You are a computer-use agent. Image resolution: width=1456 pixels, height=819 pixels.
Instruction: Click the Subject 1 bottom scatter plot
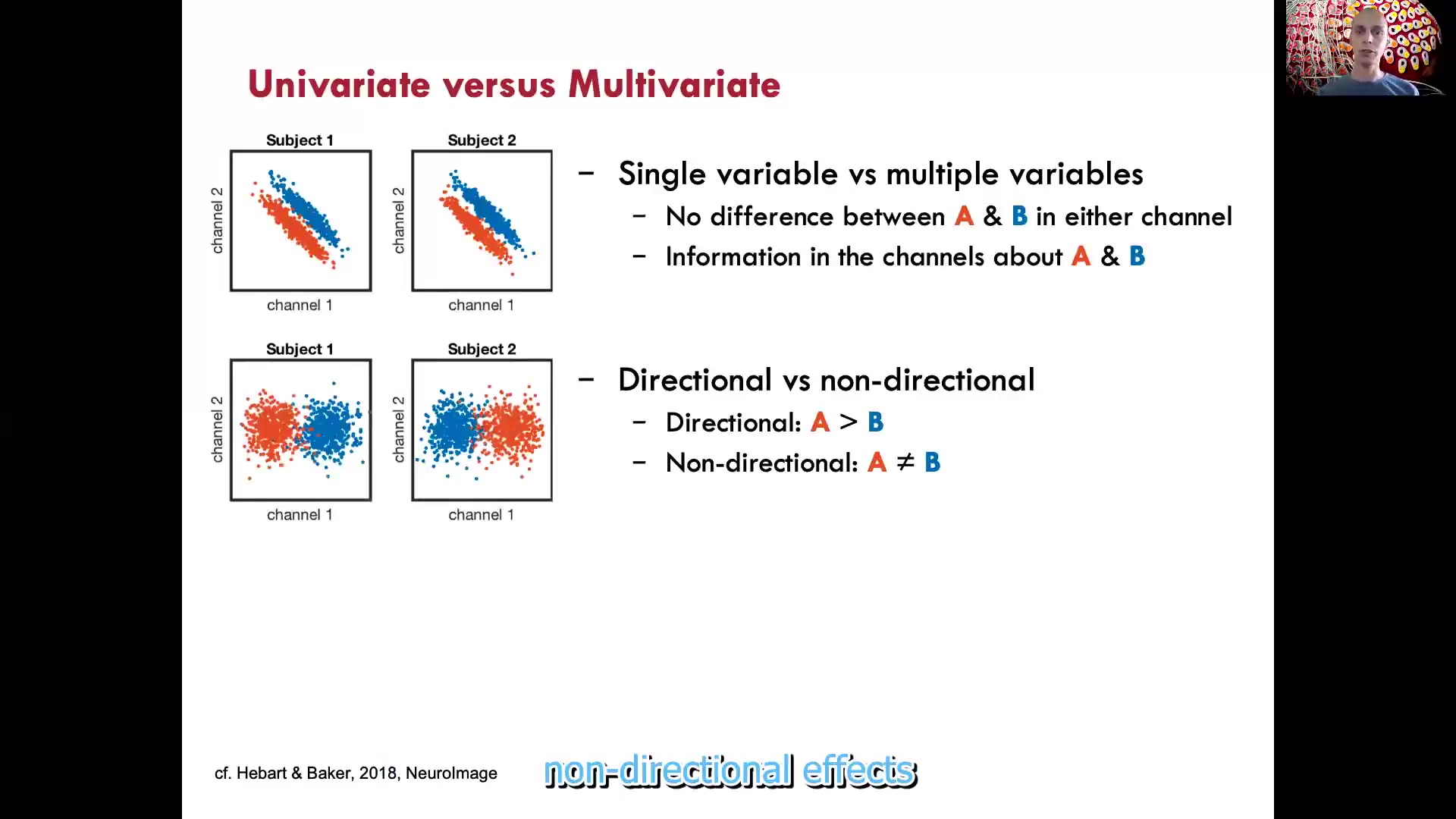300,430
